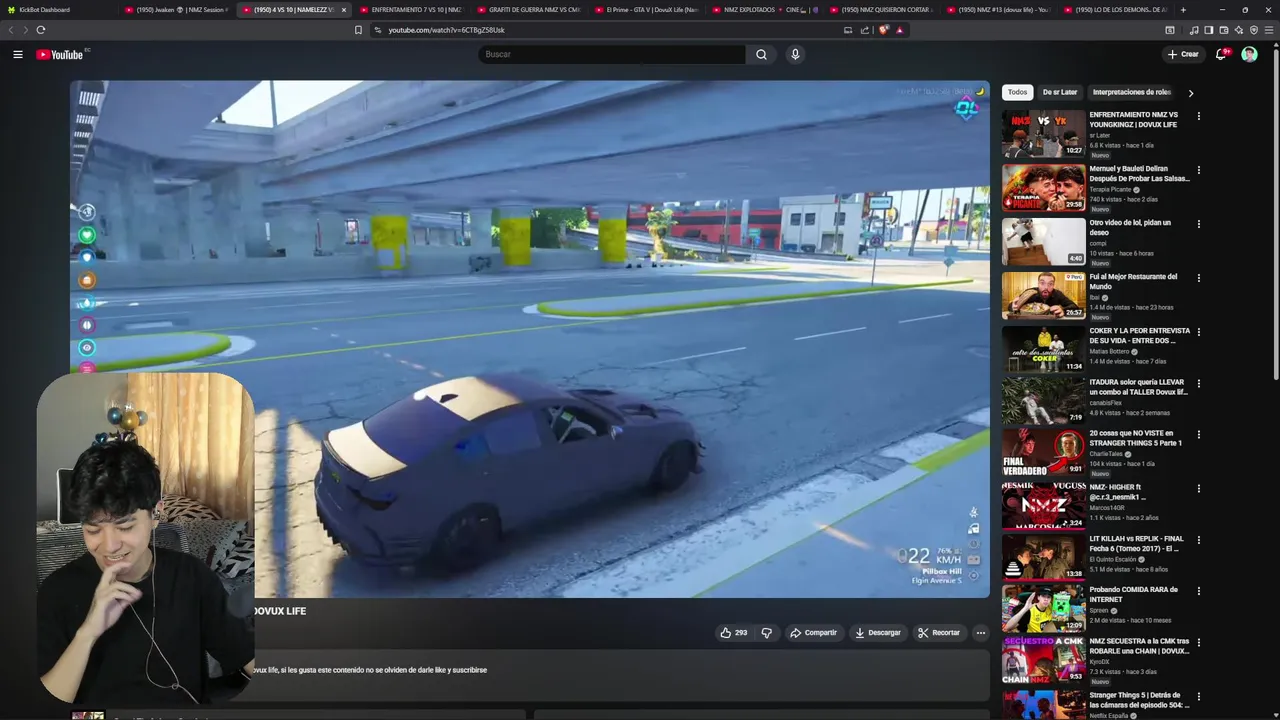Select the Interpretaciones de roles chip
Viewport: 1280px width, 720px height.
1131,92
